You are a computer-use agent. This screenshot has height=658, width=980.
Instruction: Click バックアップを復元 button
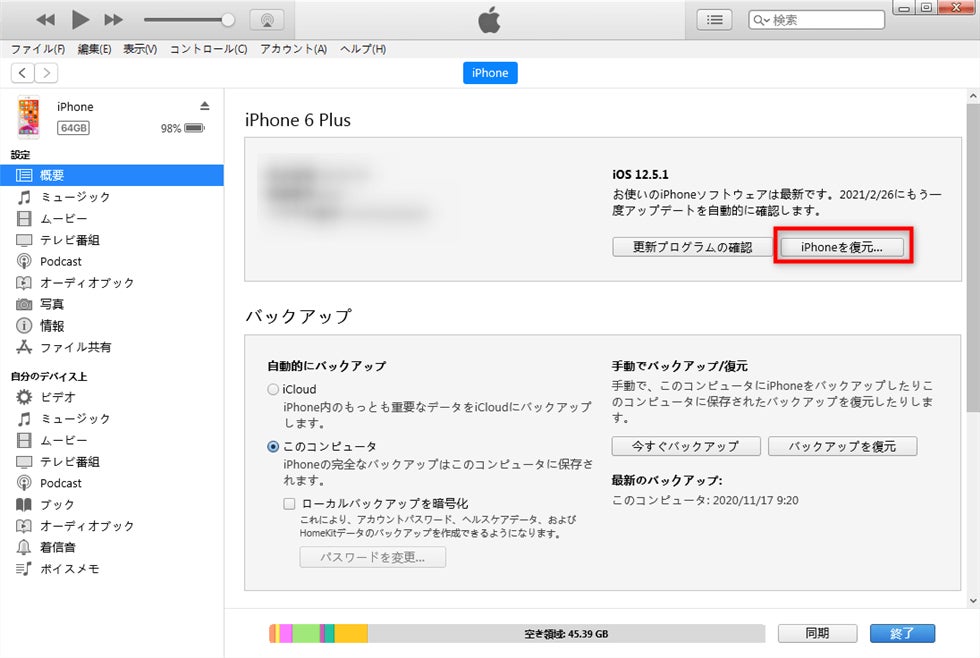pyautogui.click(x=842, y=446)
